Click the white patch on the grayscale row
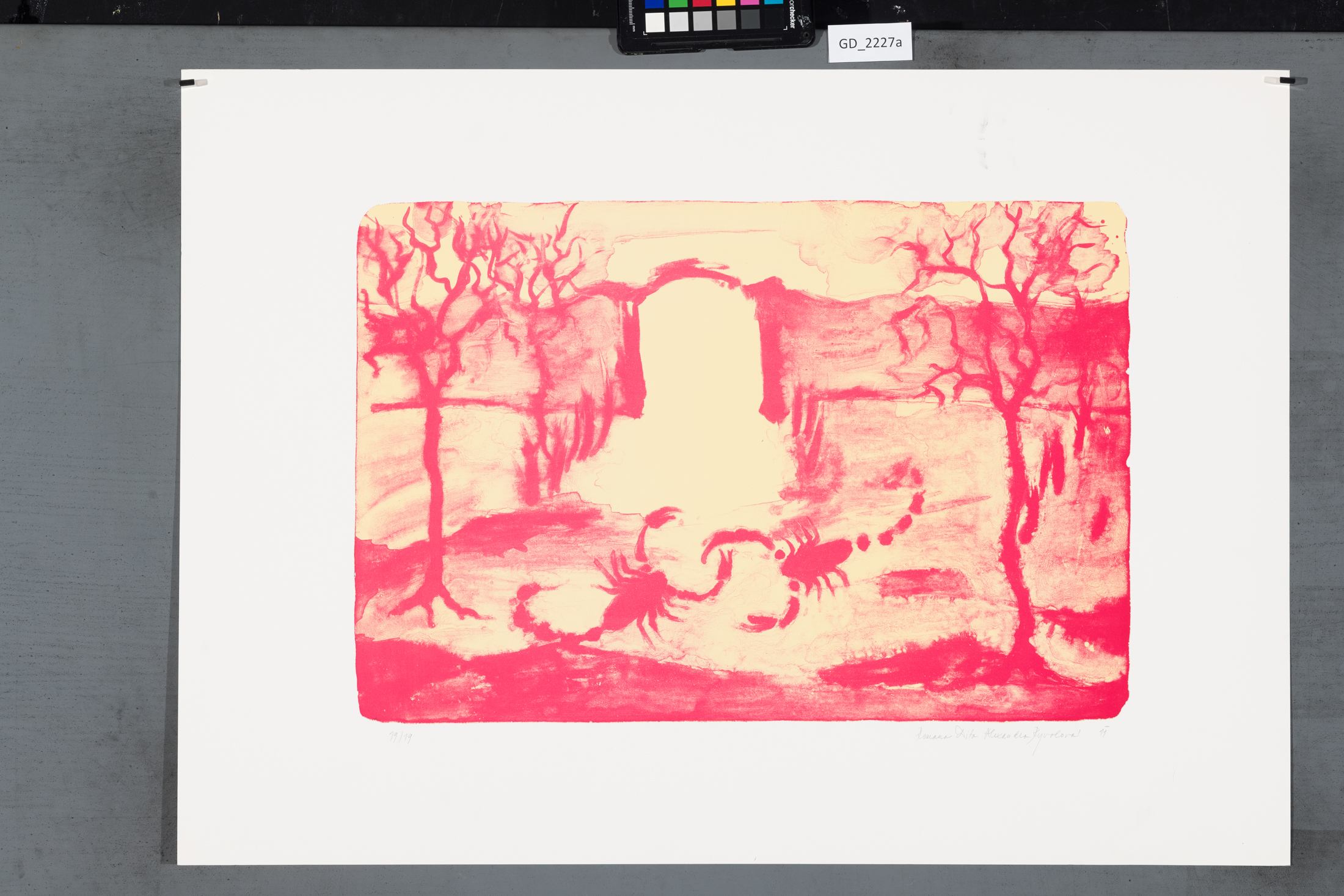Image resolution: width=1344 pixels, height=896 pixels. (655, 22)
